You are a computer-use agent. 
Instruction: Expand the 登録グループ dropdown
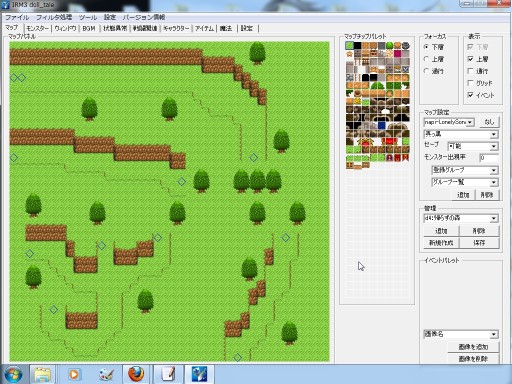coord(465,170)
